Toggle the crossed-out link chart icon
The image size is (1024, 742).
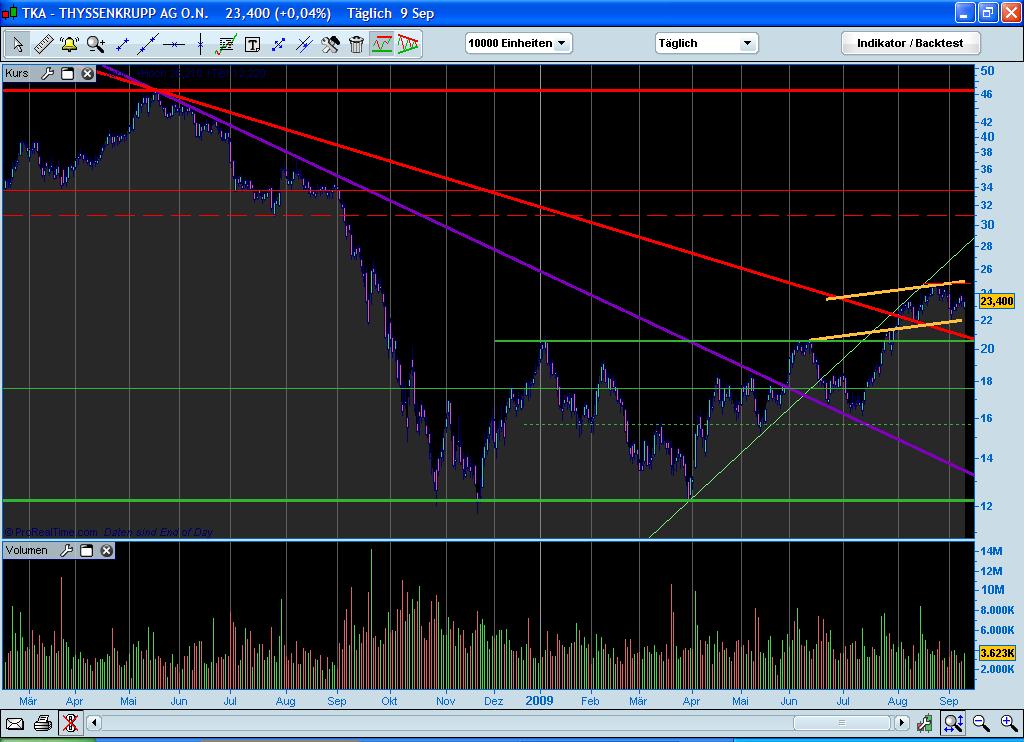tap(71, 723)
